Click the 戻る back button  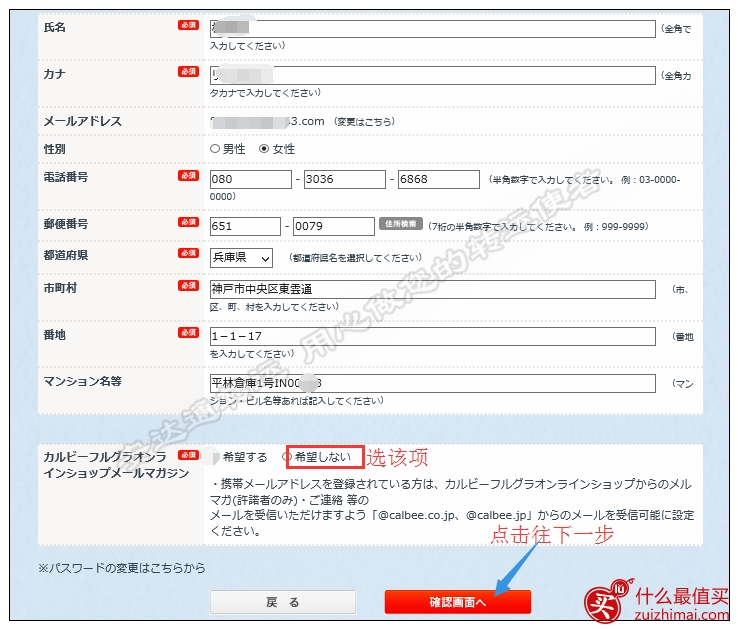click(283, 602)
